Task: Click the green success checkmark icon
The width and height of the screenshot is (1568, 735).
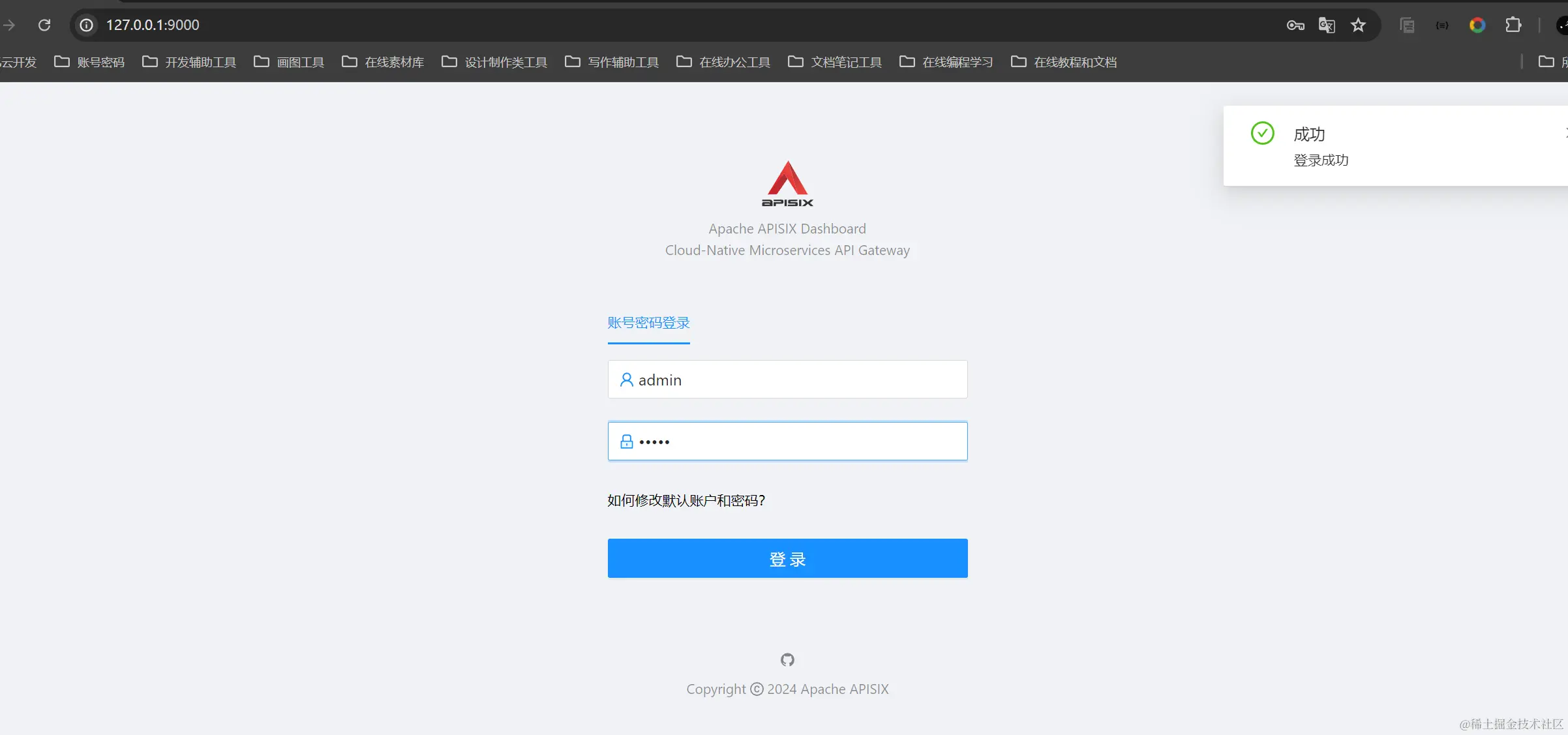Action: point(1262,133)
